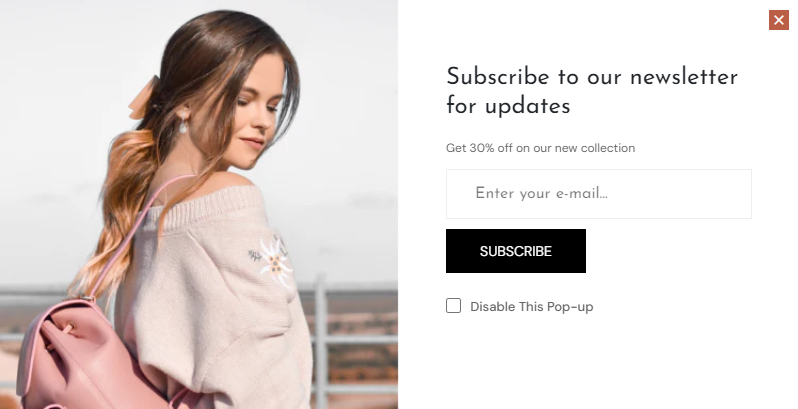The image size is (798, 409).
Task: Click the "Disable This Pop-up" label text
Action: pyautogui.click(x=531, y=307)
